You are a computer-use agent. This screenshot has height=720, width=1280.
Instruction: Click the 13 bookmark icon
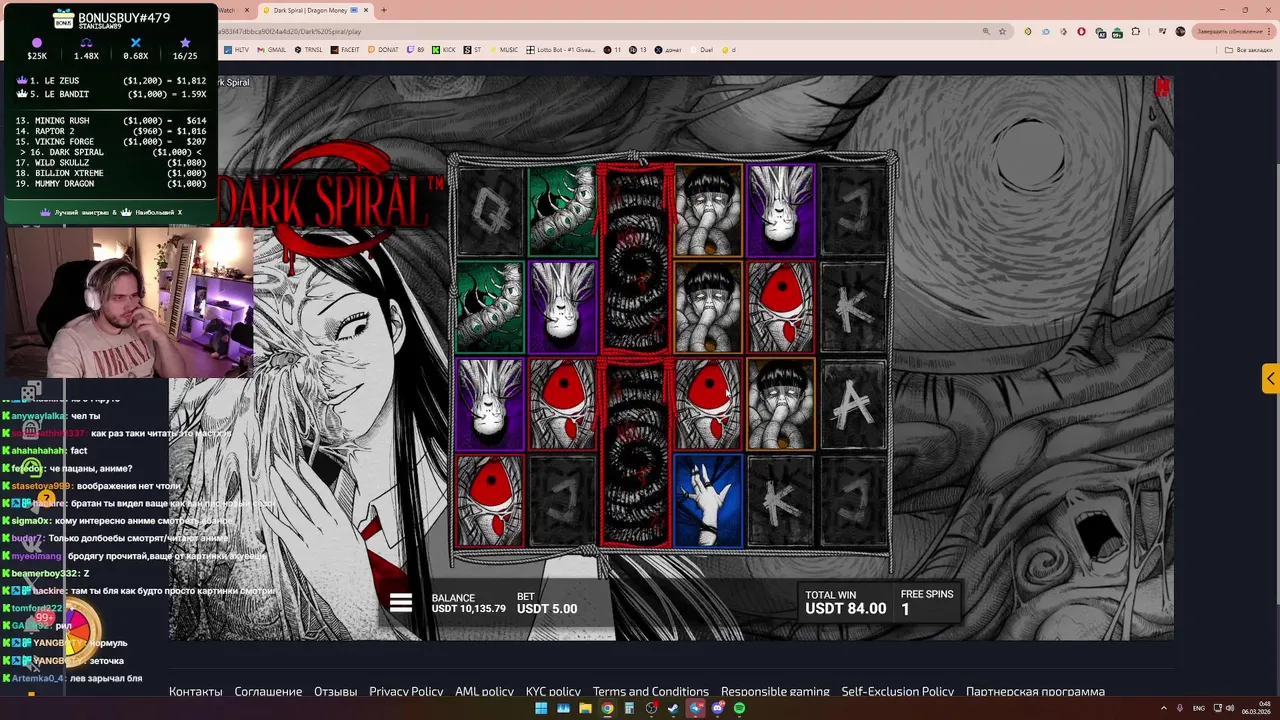638,49
